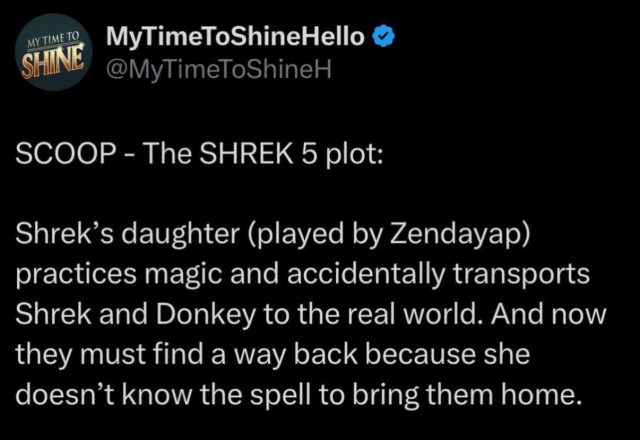Click the MY TIME TO text in avatar
This screenshot has height=440, width=640.
[x=52, y=40]
